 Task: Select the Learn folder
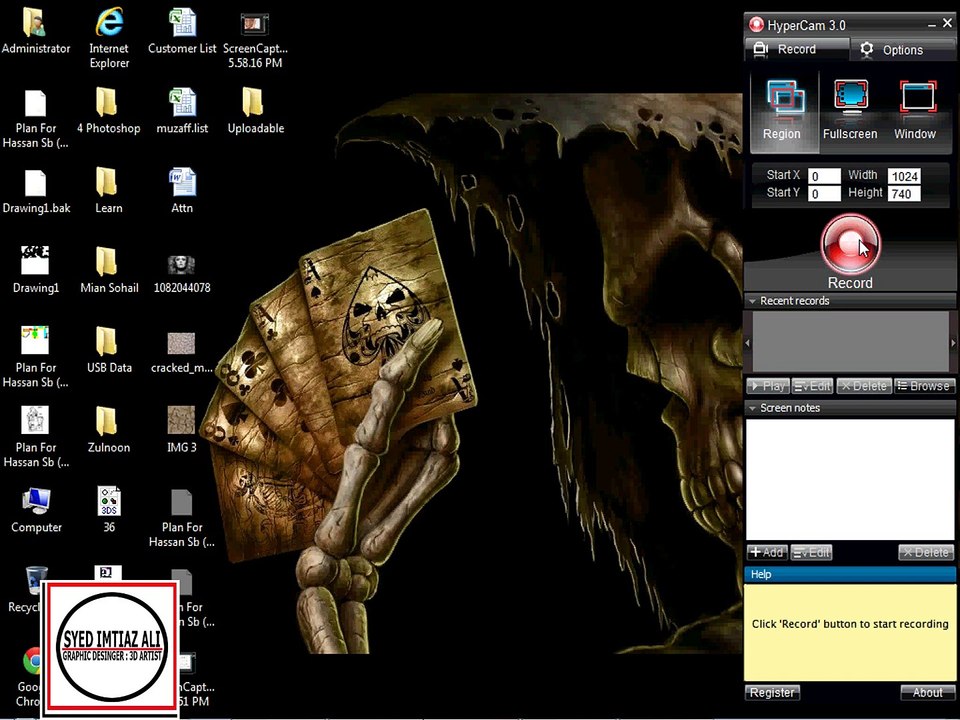coord(108,191)
